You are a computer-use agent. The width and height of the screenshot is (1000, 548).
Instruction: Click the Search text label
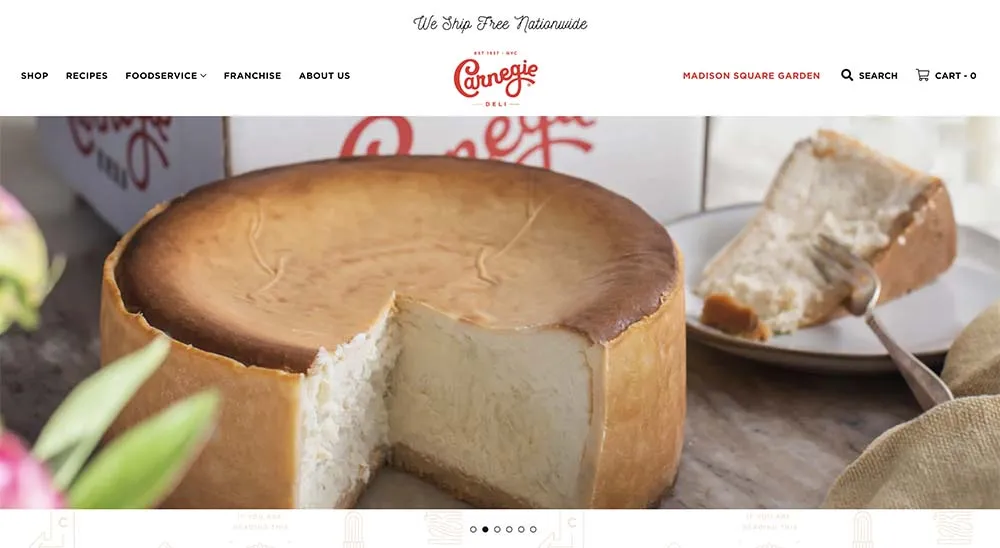[878, 75]
